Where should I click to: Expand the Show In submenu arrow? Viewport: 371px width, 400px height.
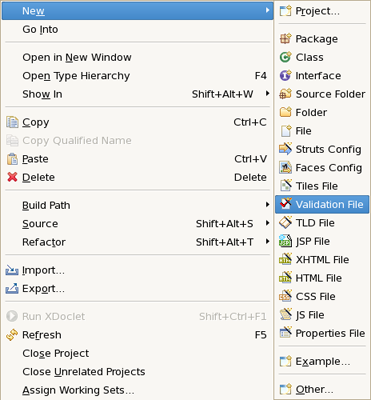click(267, 94)
